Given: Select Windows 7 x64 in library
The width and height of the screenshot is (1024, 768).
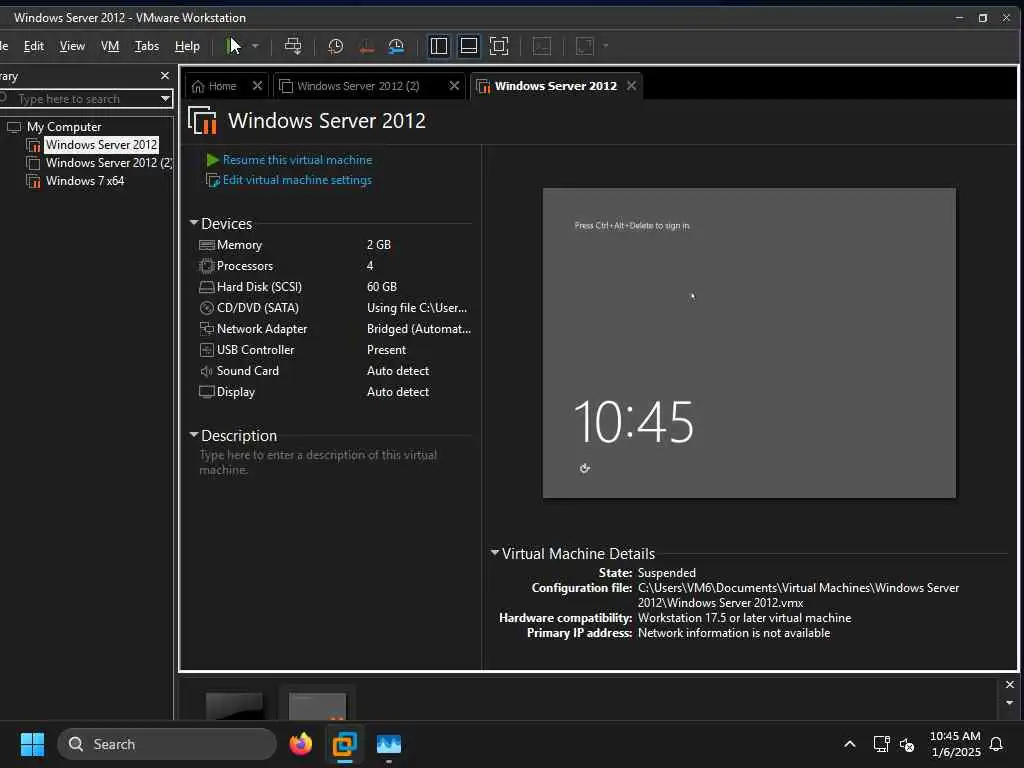Looking at the screenshot, I should (85, 181).
